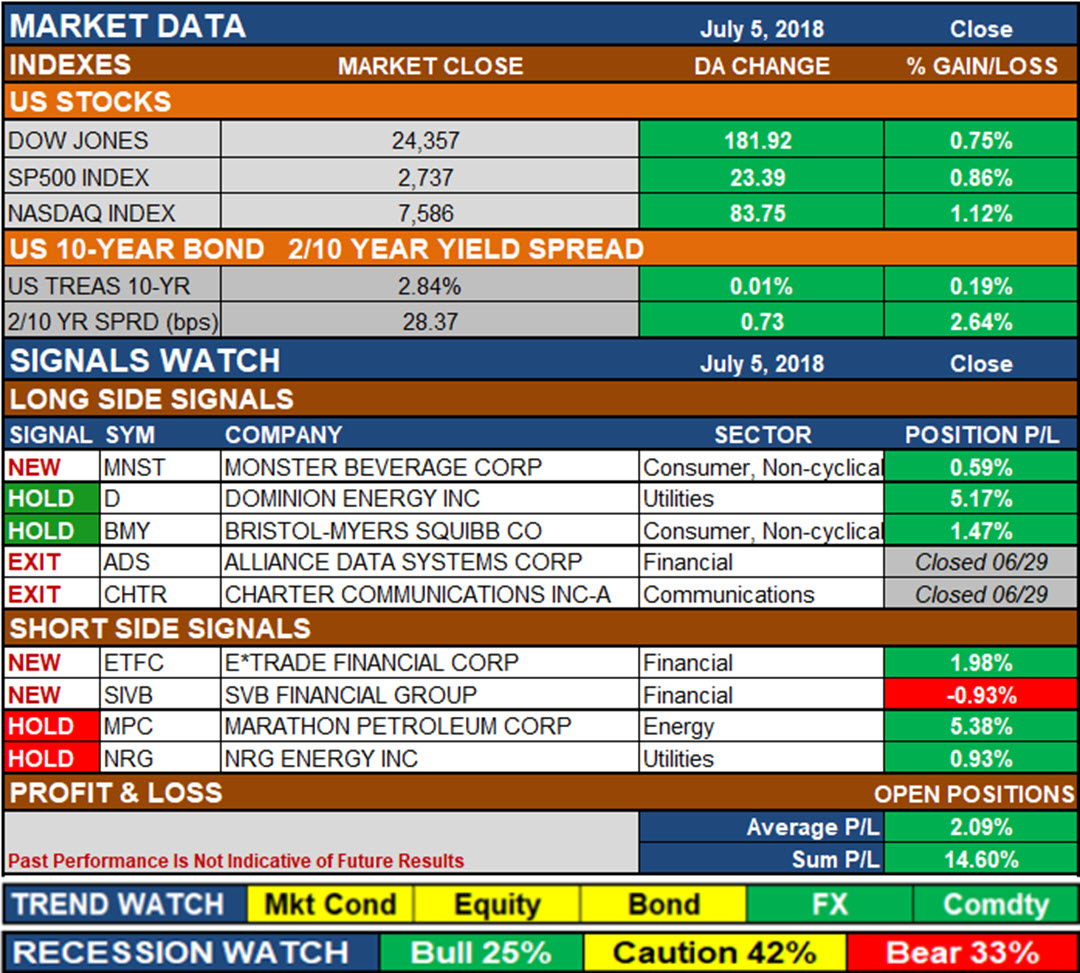
Task: Click MONSTER BEVERAGE CORP company name
Action: 383,468
